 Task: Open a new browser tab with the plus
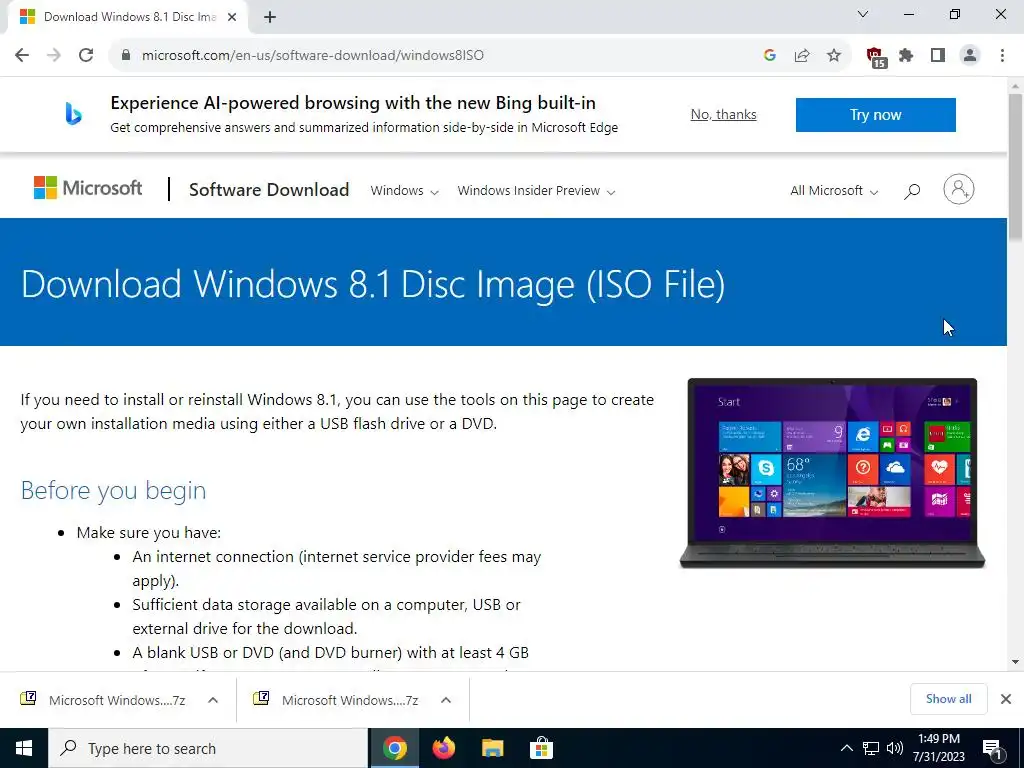pos(270,17)
